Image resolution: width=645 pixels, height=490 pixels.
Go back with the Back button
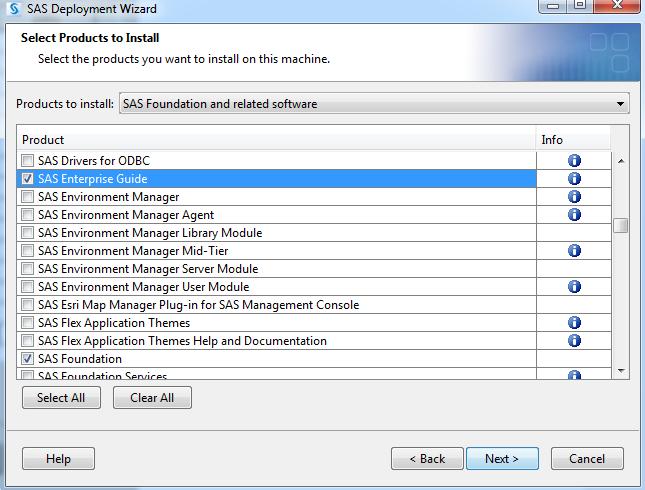(427, 458)
